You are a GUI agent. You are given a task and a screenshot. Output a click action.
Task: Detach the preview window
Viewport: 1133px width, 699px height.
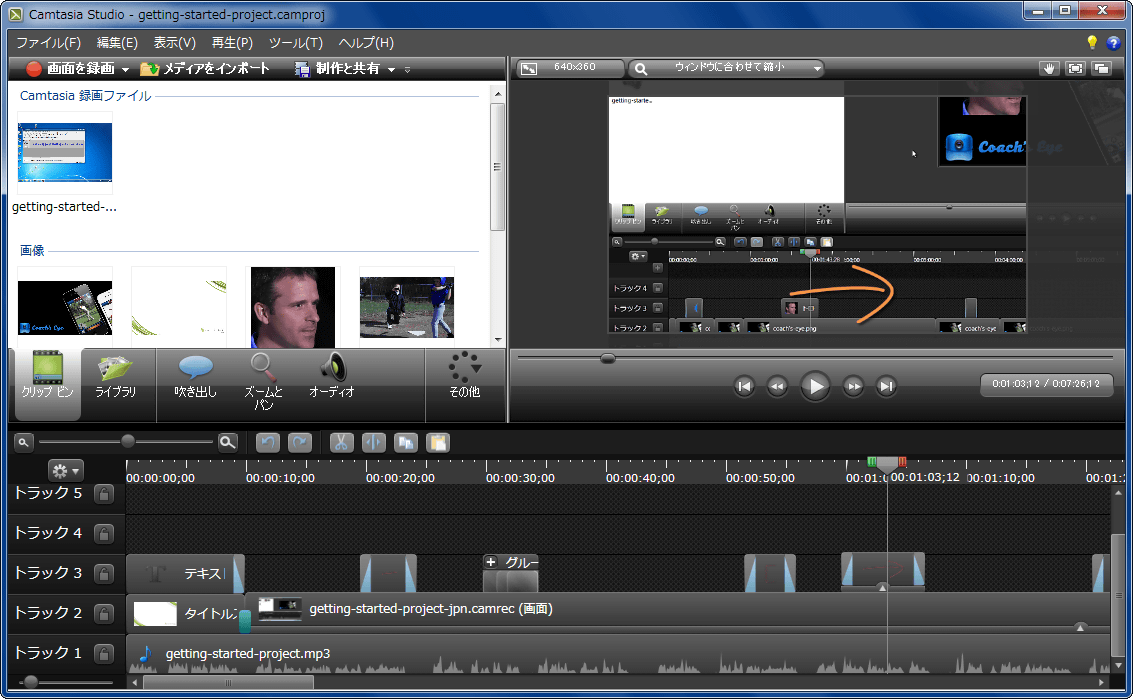(1101, 68)
